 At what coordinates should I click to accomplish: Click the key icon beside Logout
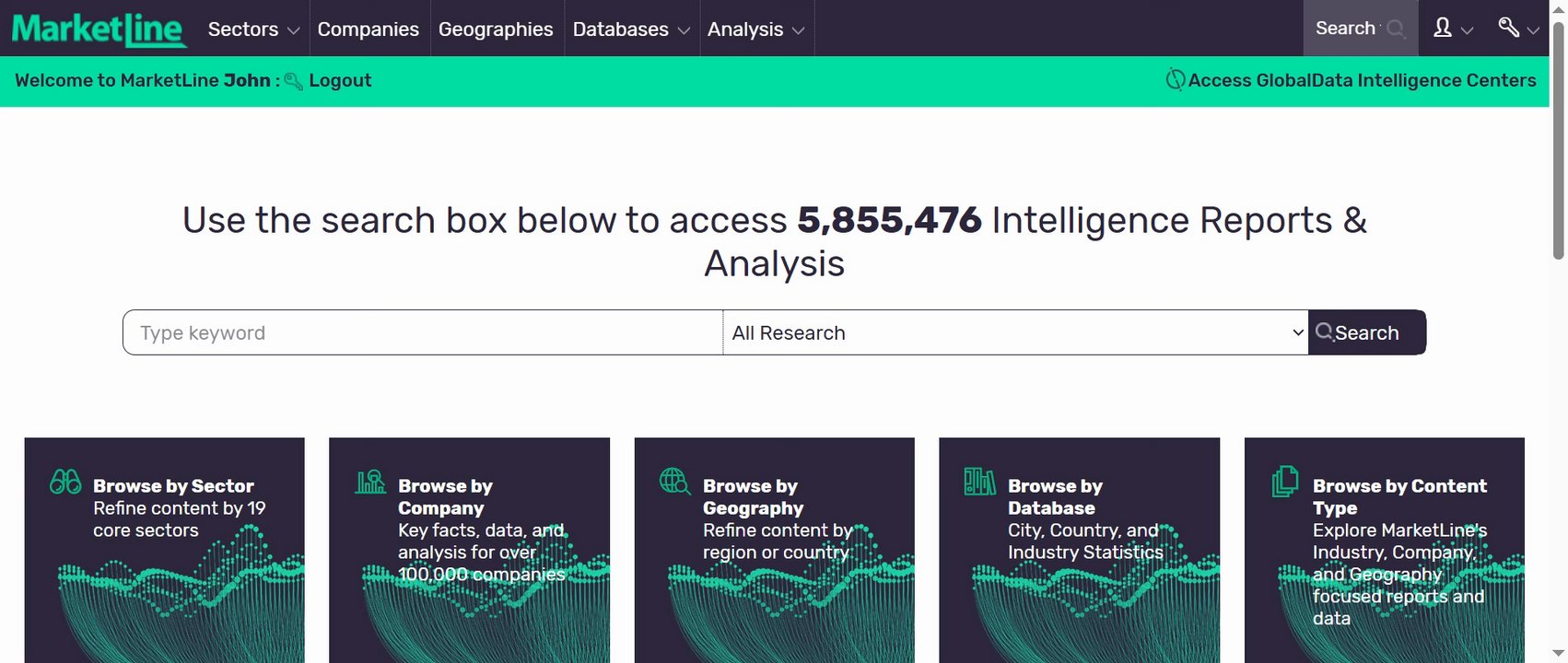point(293,81)
